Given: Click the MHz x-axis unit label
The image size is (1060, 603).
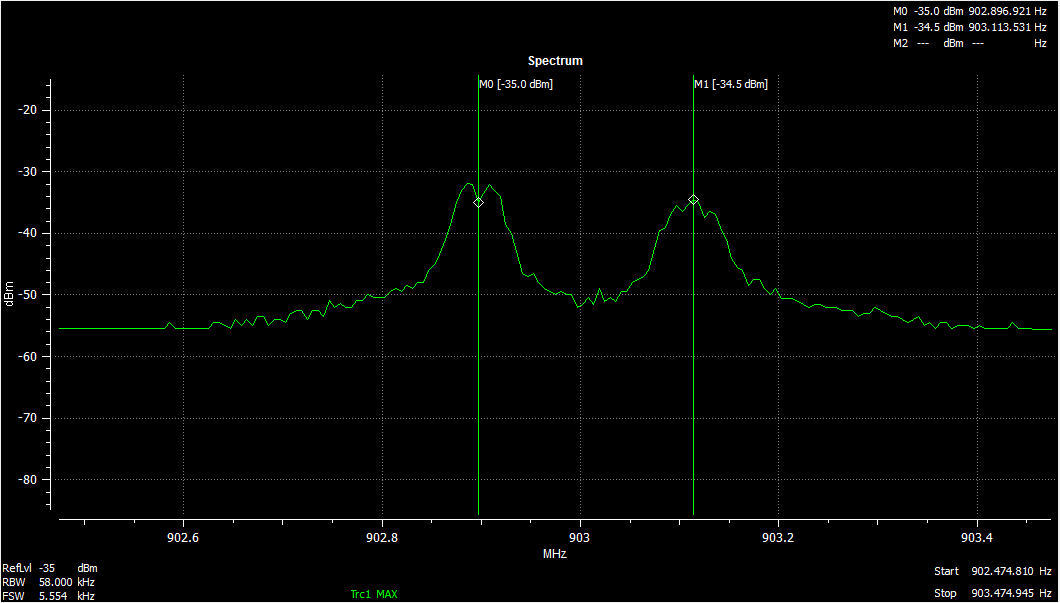Looking at the screenshot, I should [554, 554].
